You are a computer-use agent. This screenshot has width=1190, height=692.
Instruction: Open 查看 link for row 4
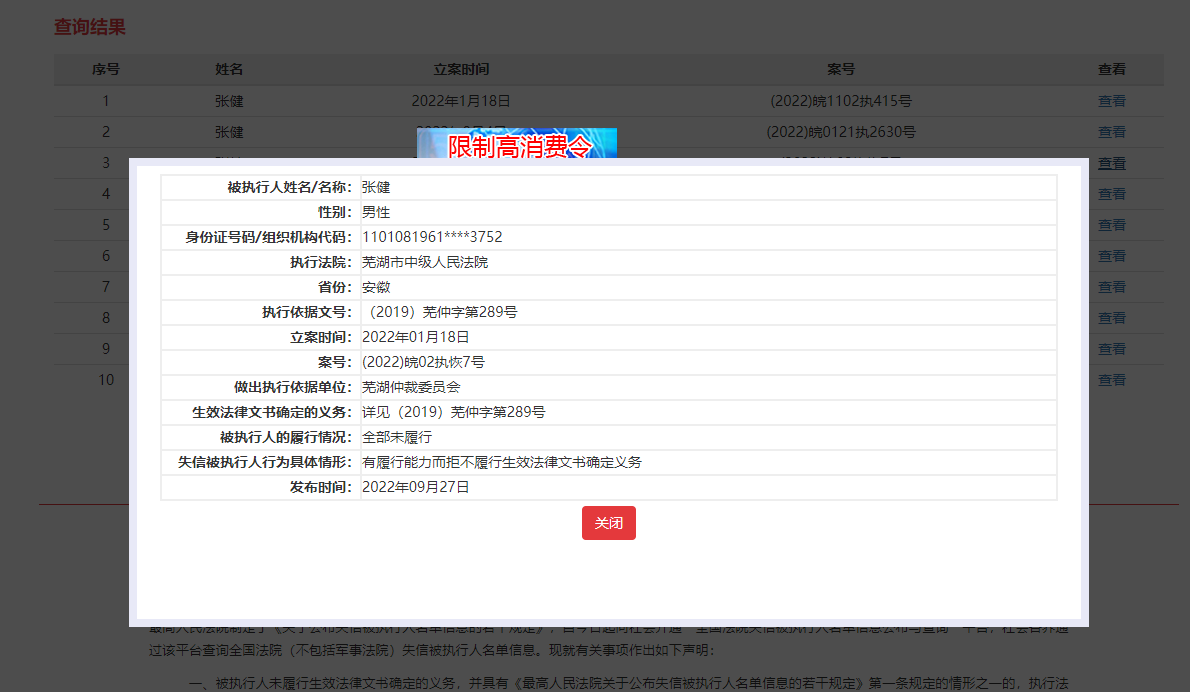[1112, 194]
